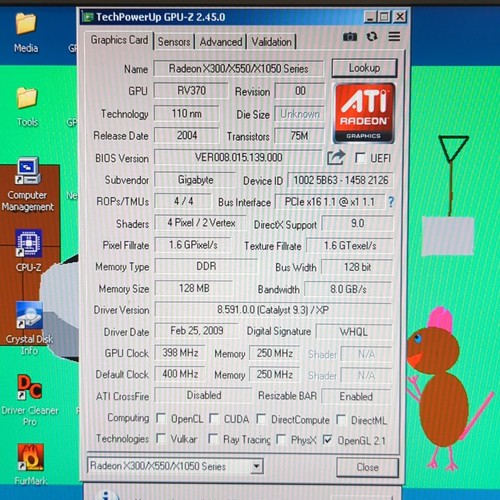
Task: Open Driver Cleaner Pro shortcut
Action: 30,400
